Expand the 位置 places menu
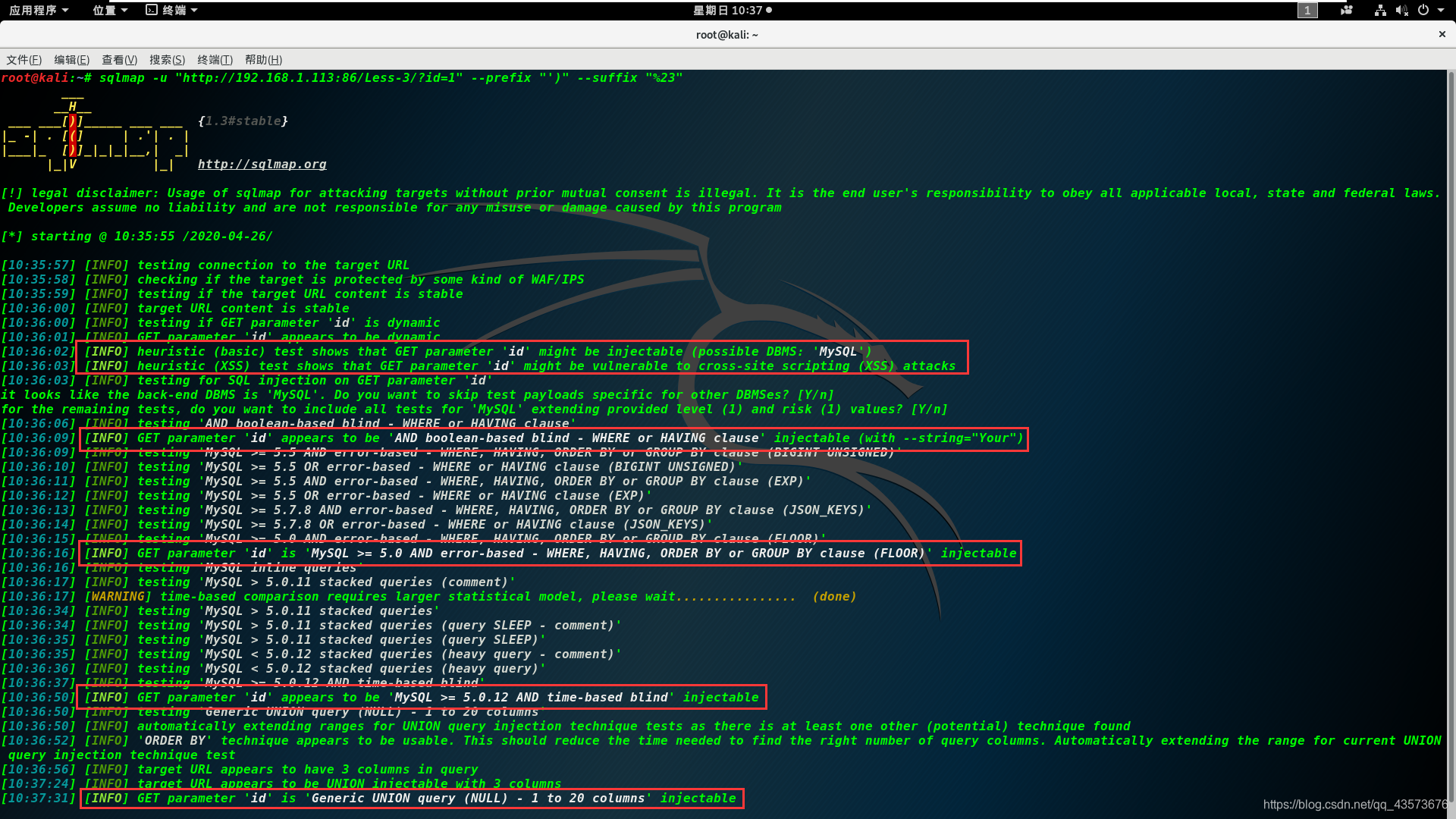1456x819 pixels. (x=110, y=10)
